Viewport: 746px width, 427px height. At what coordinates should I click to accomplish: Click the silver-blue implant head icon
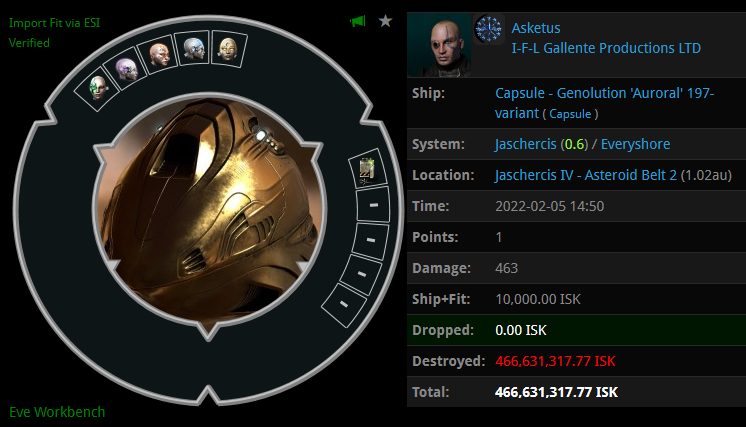click(x=194, y=48)
